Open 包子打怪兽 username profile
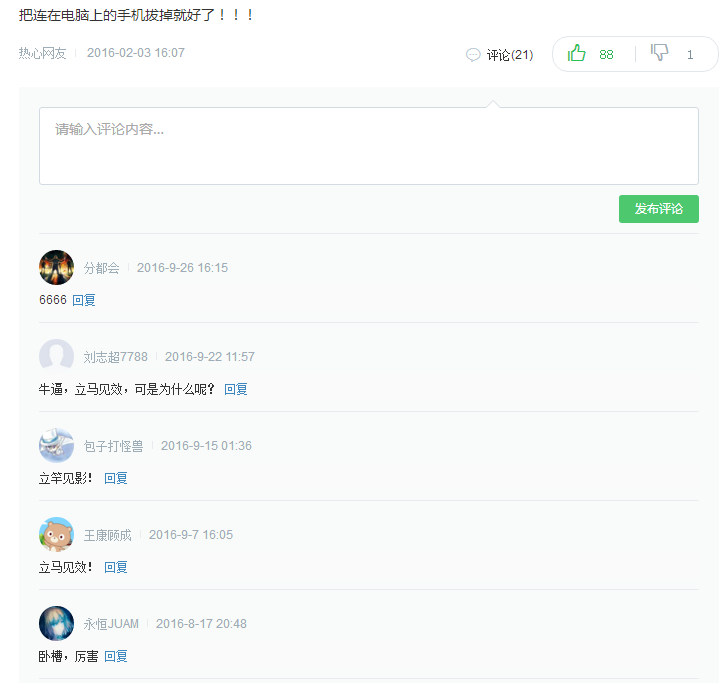 coord(113,446)
